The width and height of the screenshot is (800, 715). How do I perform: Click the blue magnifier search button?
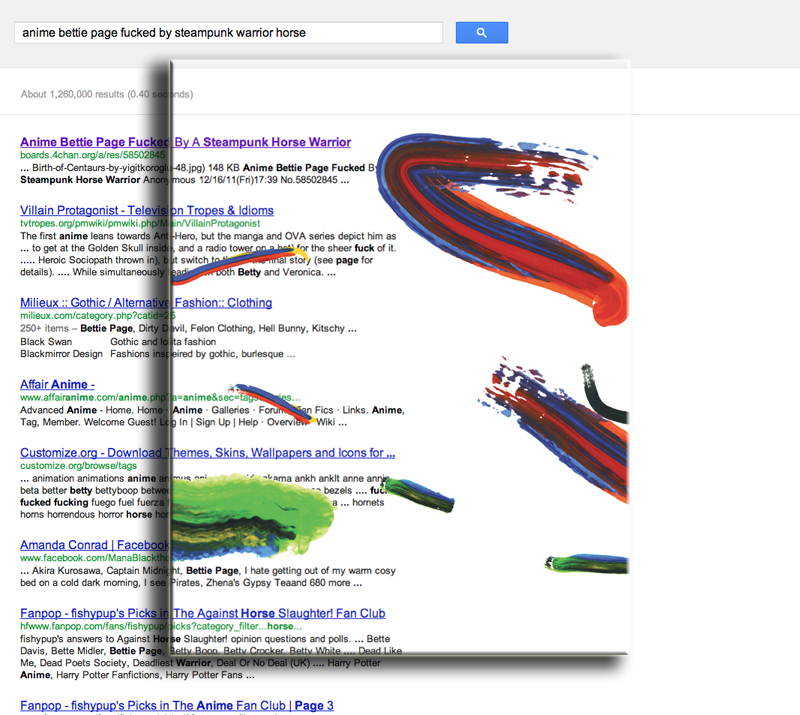[481, 33]
